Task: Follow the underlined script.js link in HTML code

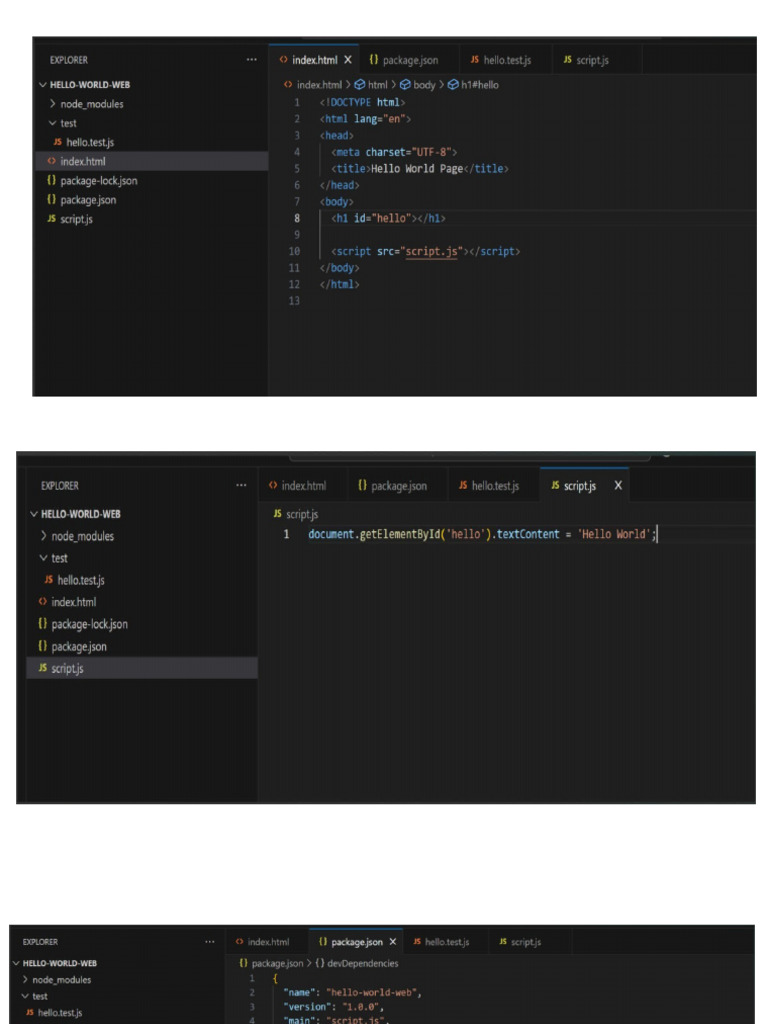Action: (x=431, y=252)
